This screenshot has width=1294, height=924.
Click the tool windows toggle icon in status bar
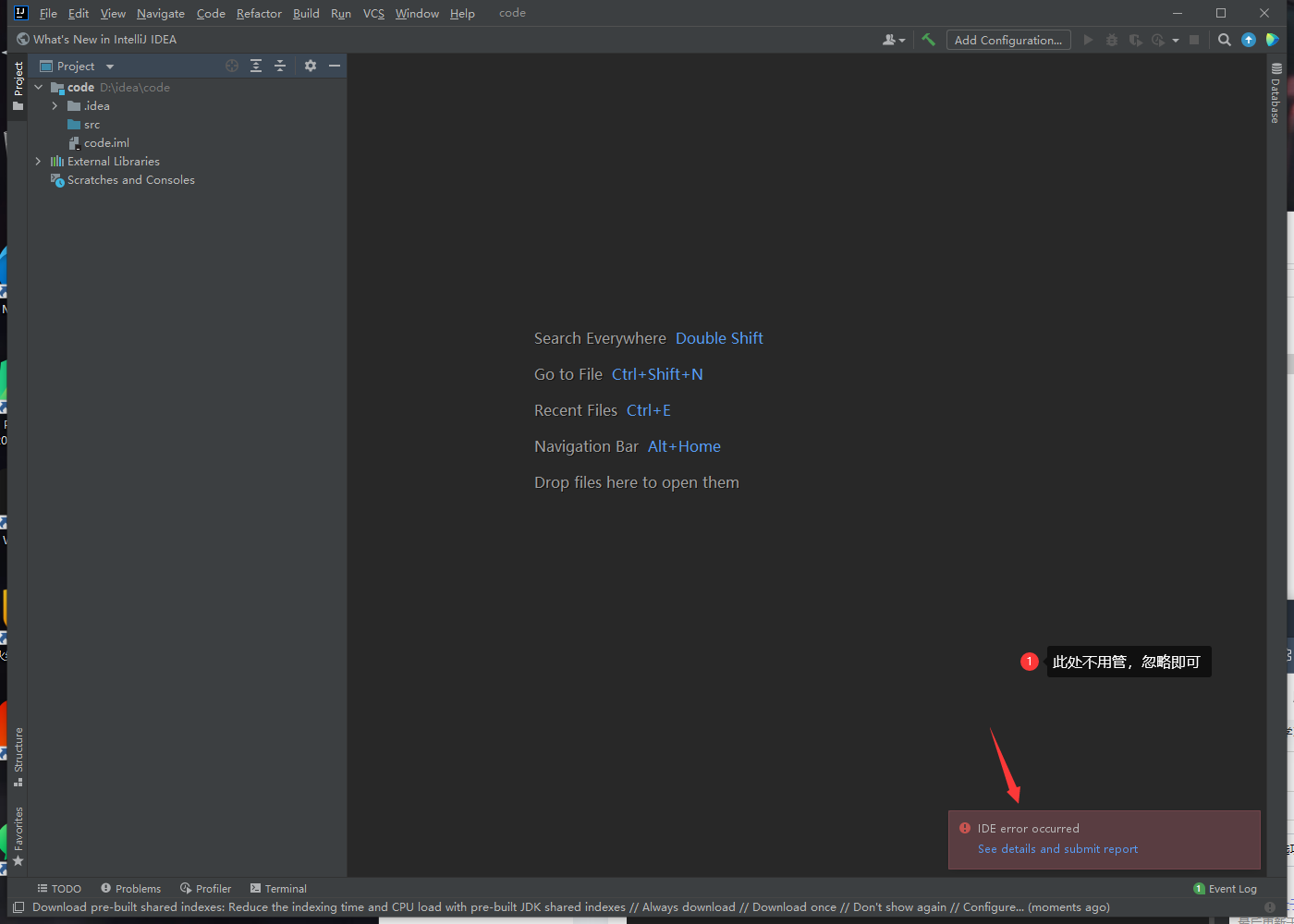pos(18,907)
